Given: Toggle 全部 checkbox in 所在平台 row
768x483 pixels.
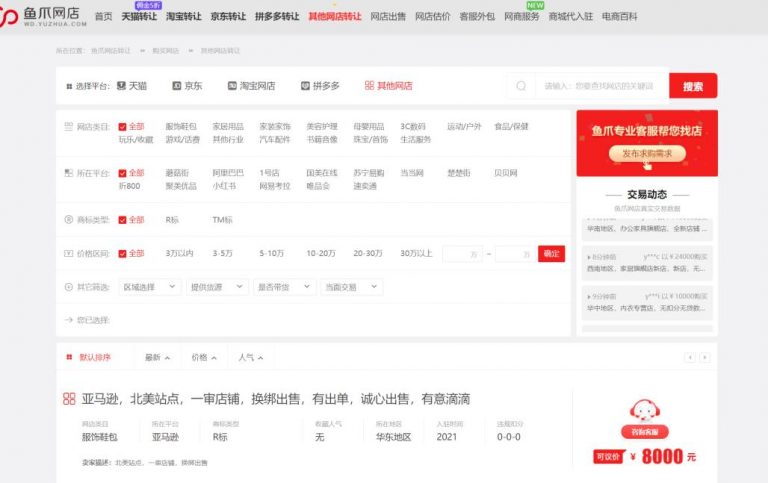Looking at the screenshot, I should (122, 173).
